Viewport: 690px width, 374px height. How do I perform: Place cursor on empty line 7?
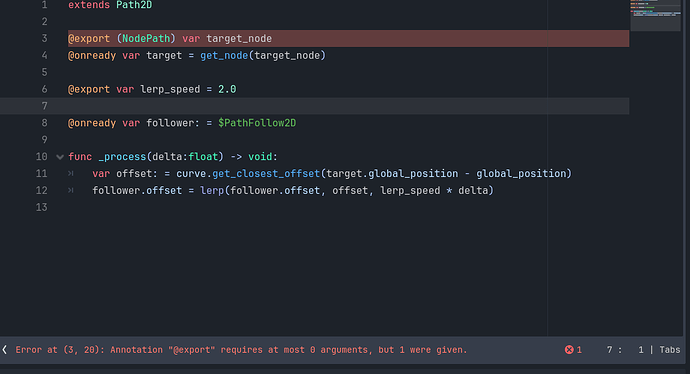pyautogui.click(x=315, y=106)
